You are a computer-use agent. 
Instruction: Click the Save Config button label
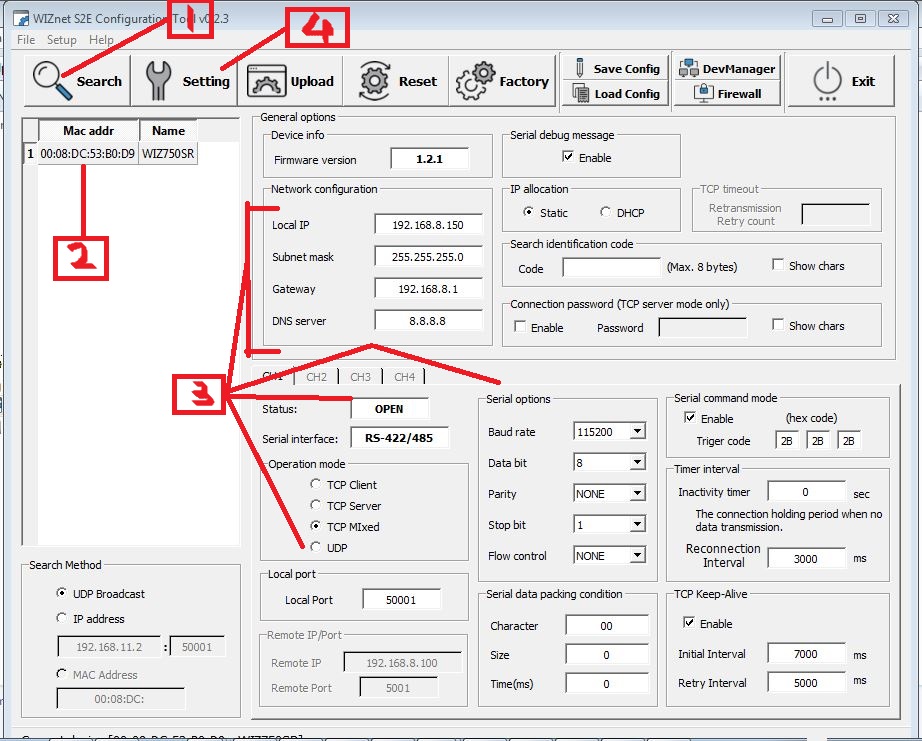click(627, 69)
